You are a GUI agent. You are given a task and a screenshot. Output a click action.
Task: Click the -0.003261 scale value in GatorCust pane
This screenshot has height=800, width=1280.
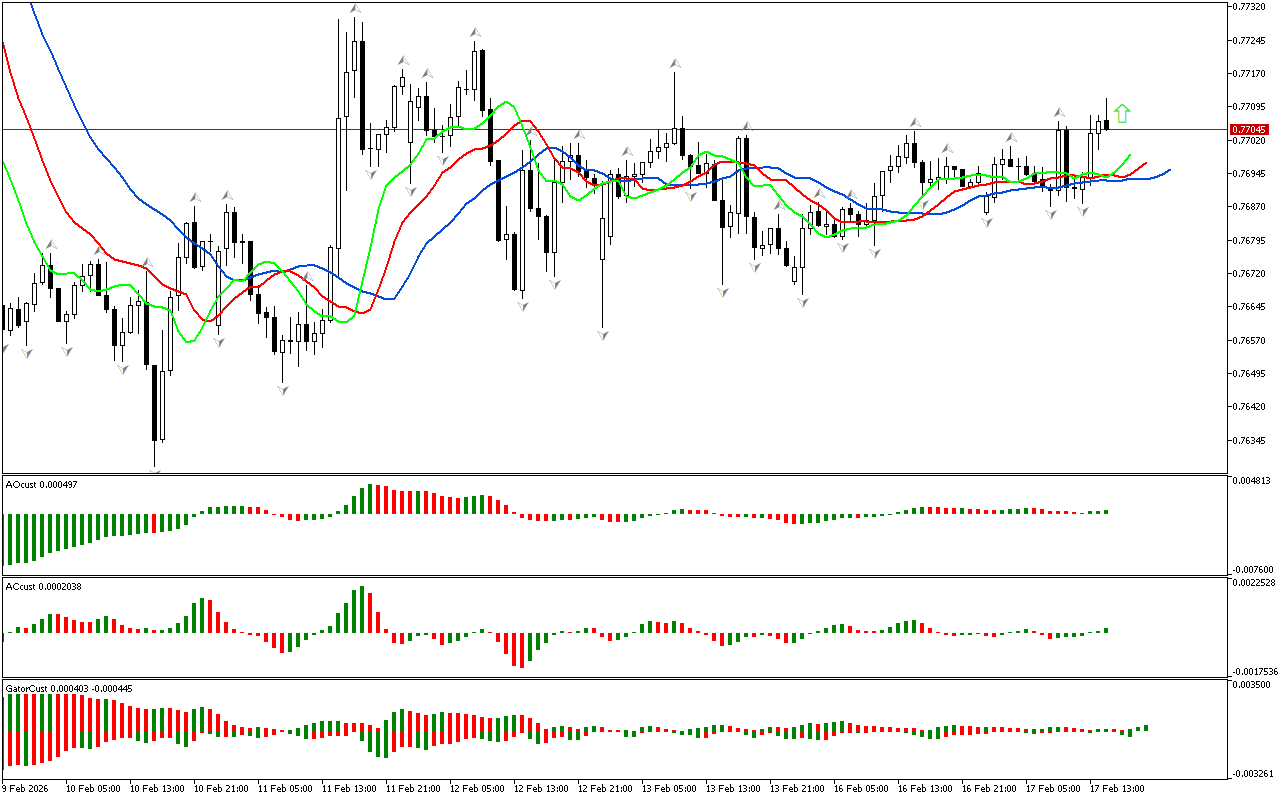(x=1252, y=774)
